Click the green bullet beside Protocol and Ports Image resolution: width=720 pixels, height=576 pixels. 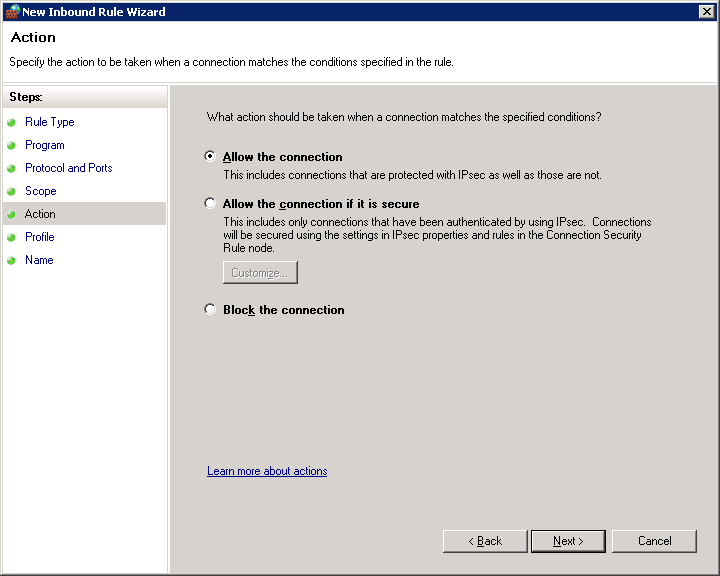tap(11, 168)
